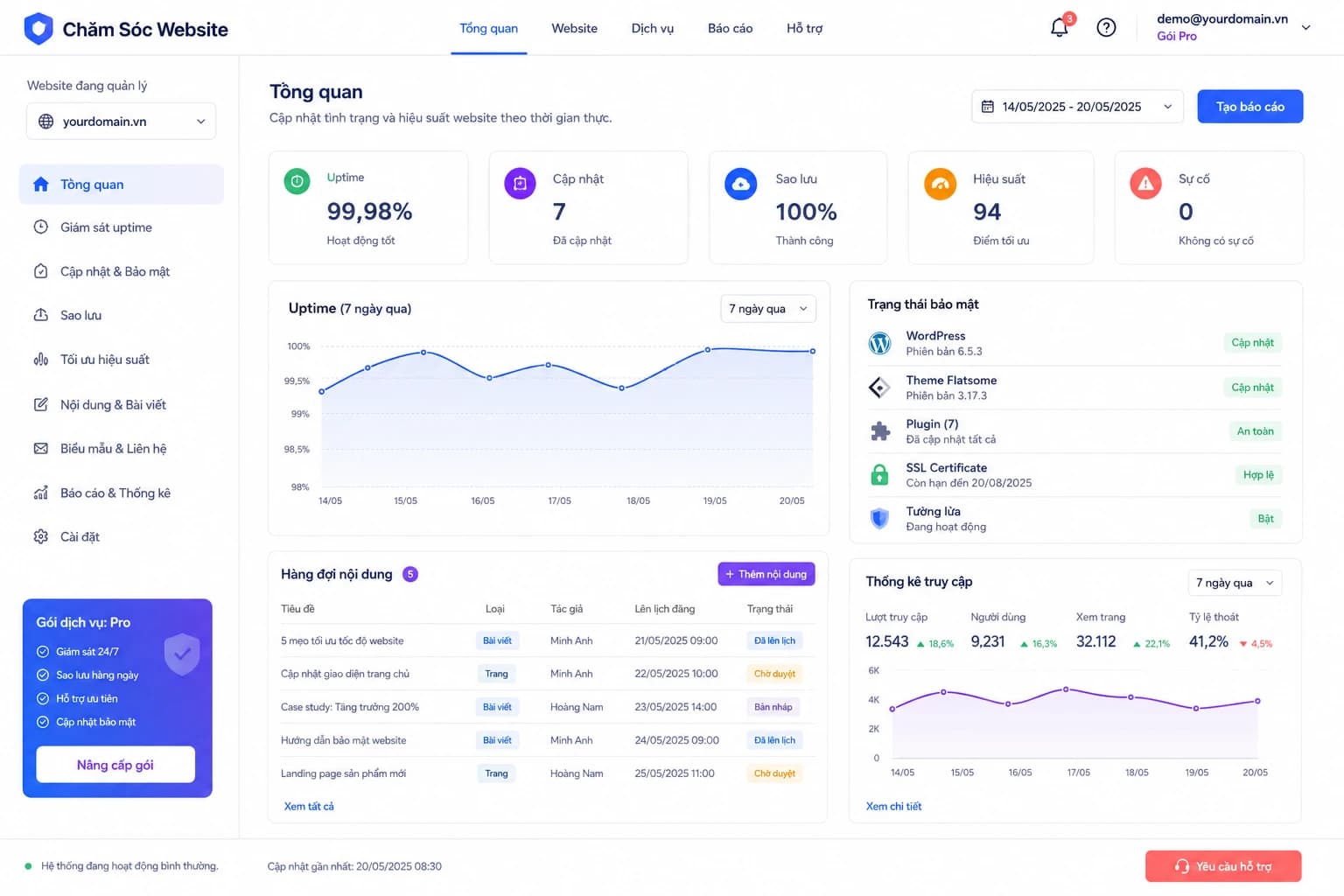Click the calendar icon in date range
This screenshot has width=1344, height=896.
tap(987, 107)
